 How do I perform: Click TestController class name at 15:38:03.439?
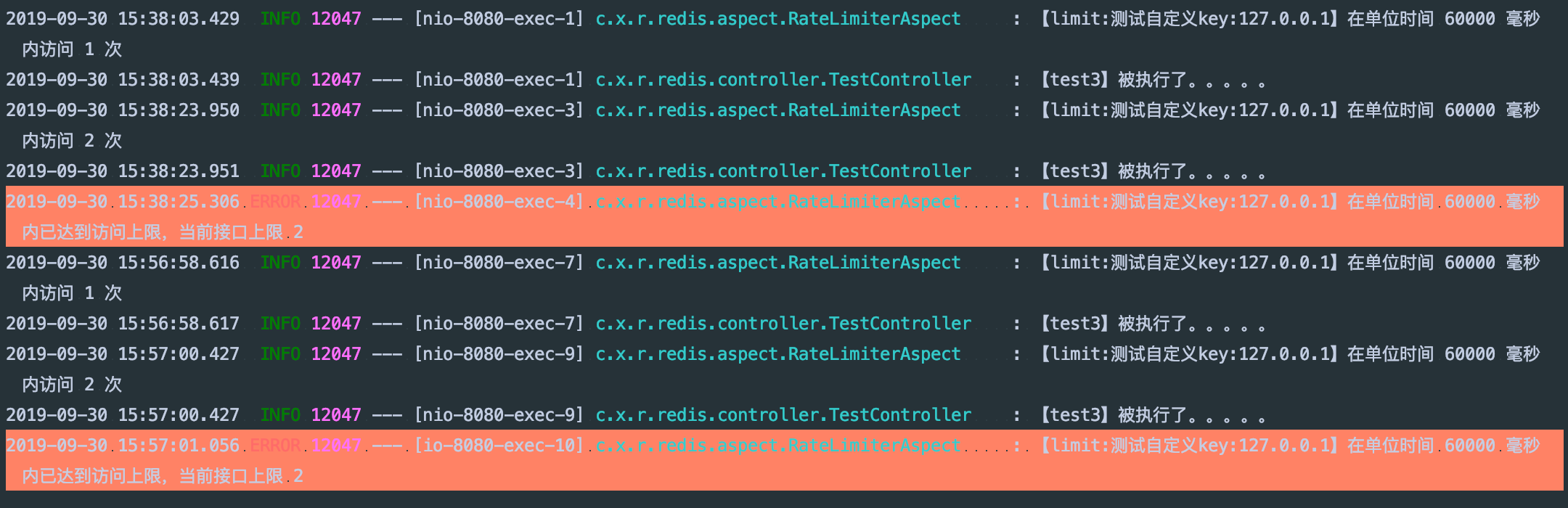click(783, 80)
